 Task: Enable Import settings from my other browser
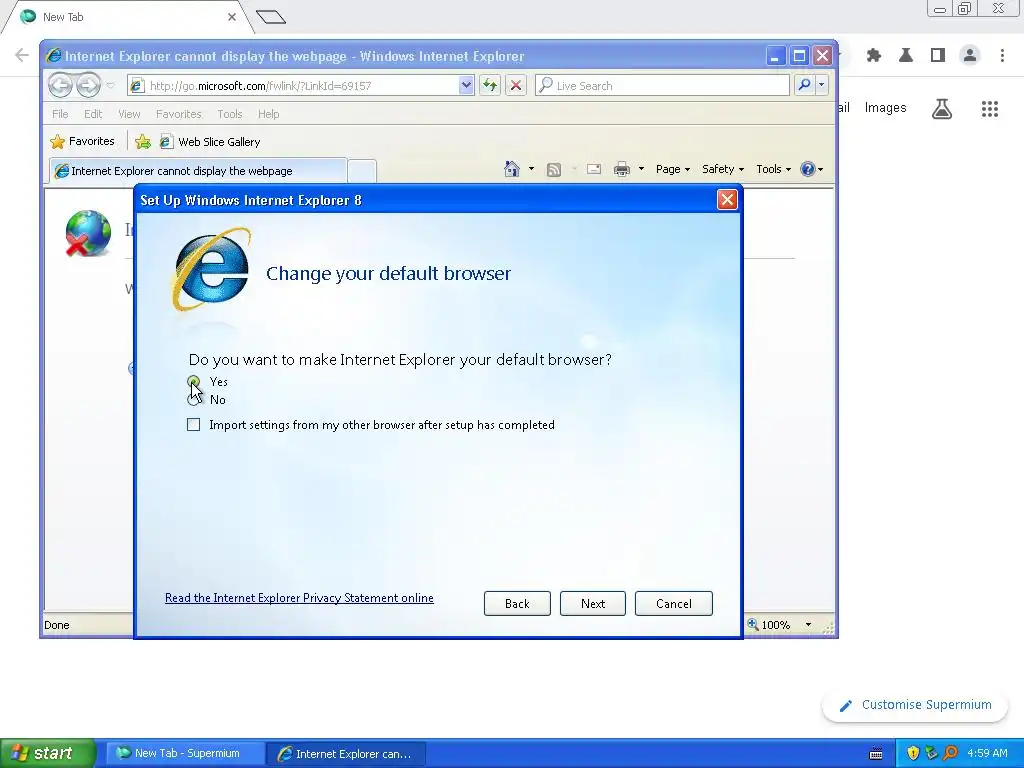click(x=193, y=424)
